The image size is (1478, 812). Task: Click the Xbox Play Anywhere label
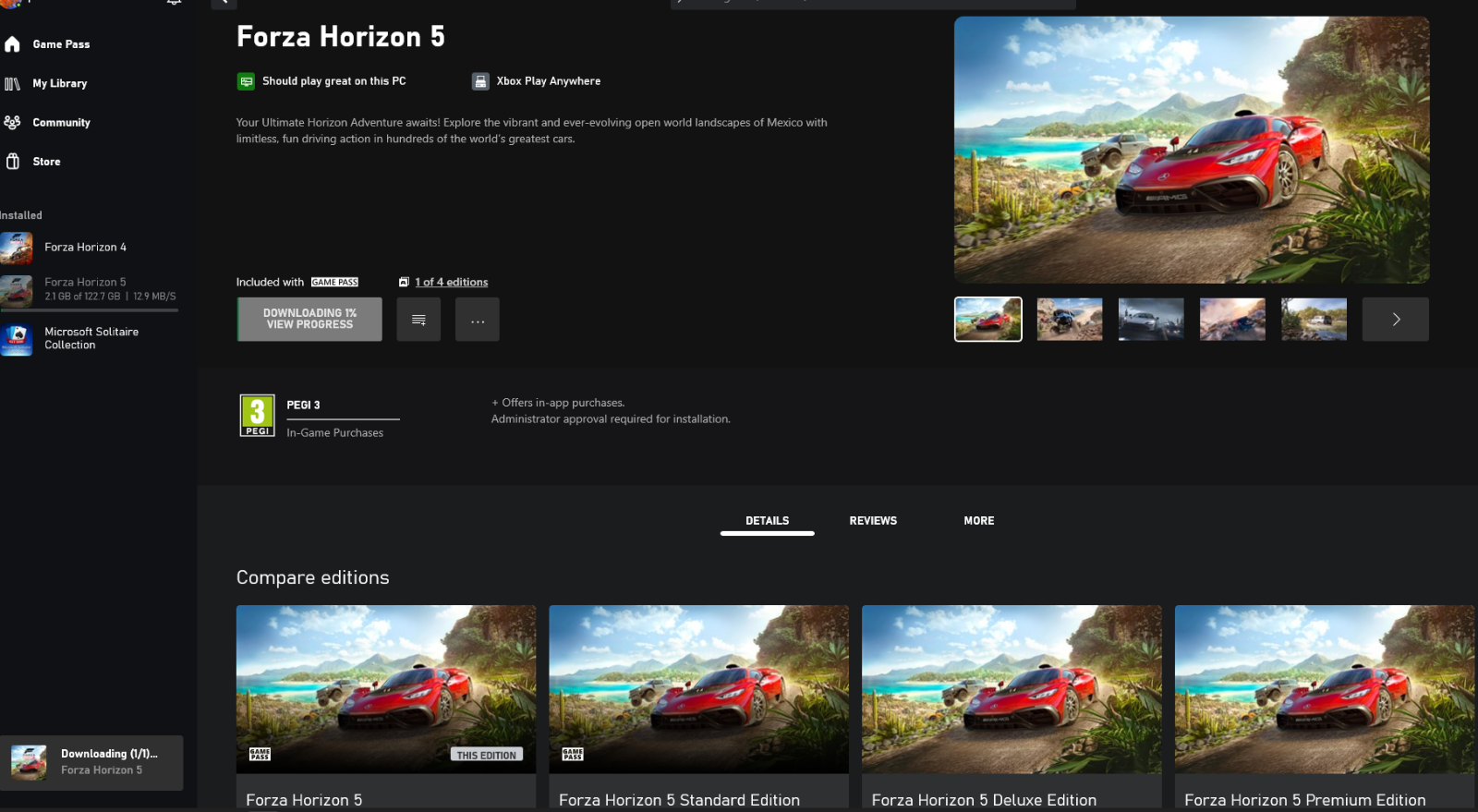[549, 81]
